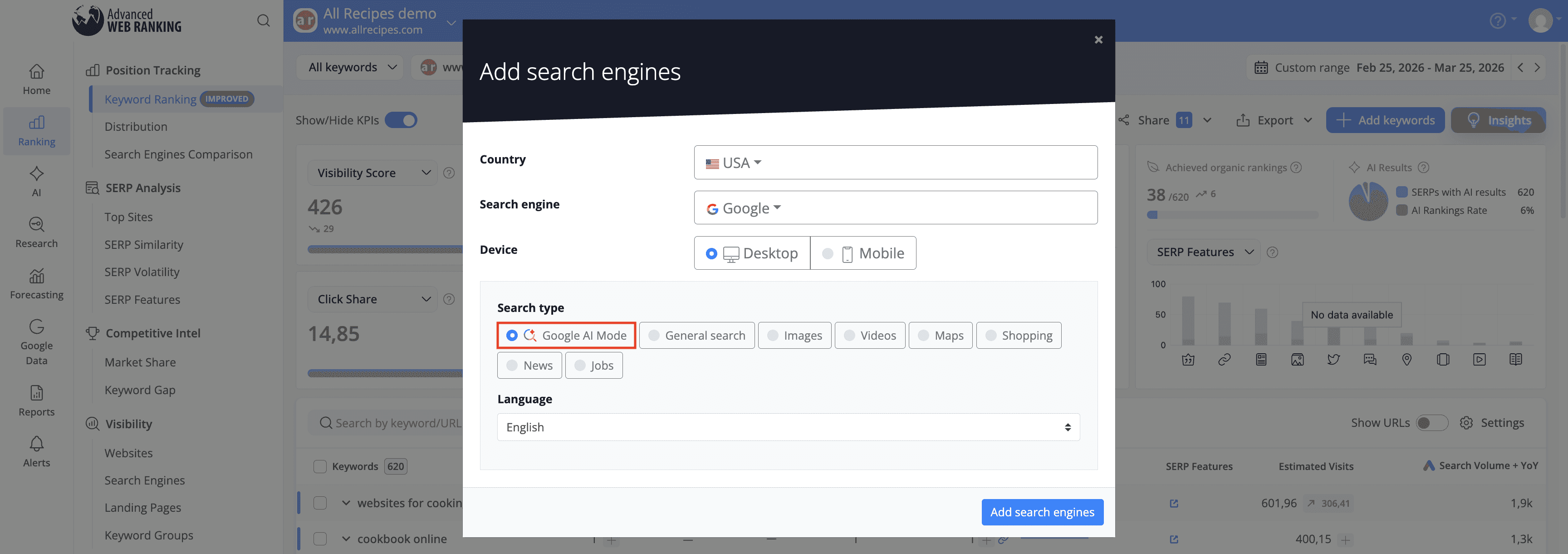Image resolution: width=1568 pixels, height=554 pixels.
Task: Check the Keywords select-all checkbox
Action: coord(319,465)
